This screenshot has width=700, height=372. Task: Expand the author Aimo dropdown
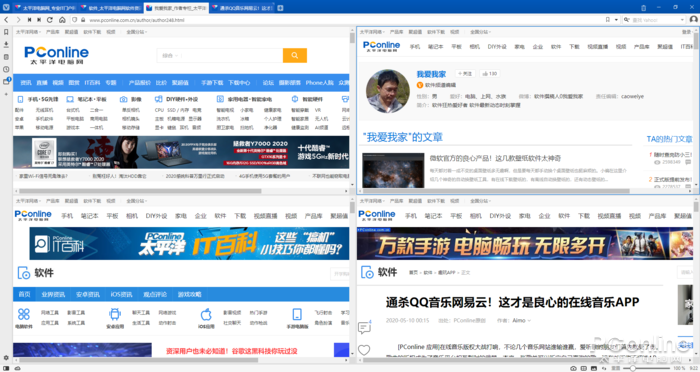pos(521,320)
